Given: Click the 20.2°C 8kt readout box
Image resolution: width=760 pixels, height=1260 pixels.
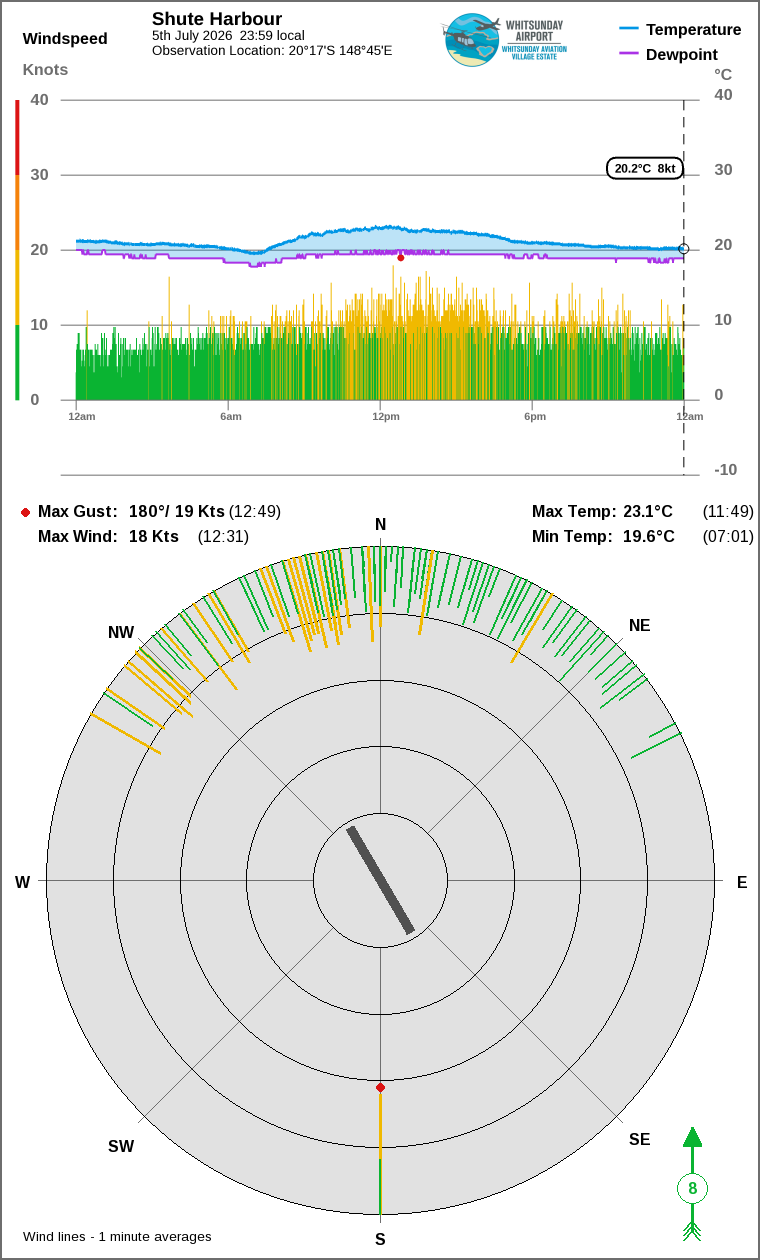Looking at the screenshot, I should point(645,168).
